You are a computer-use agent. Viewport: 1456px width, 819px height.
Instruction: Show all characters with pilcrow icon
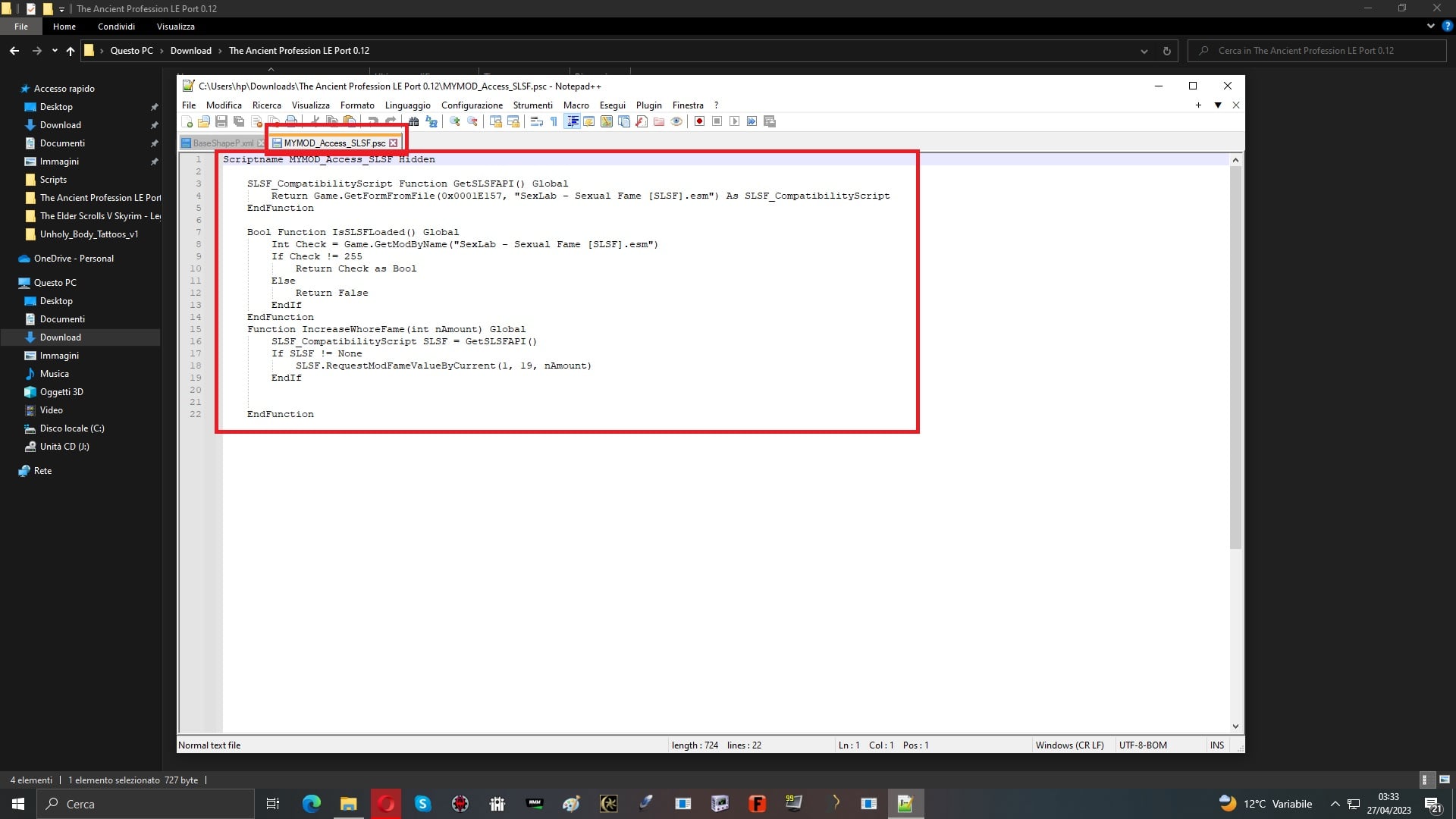tap(554, 121)
